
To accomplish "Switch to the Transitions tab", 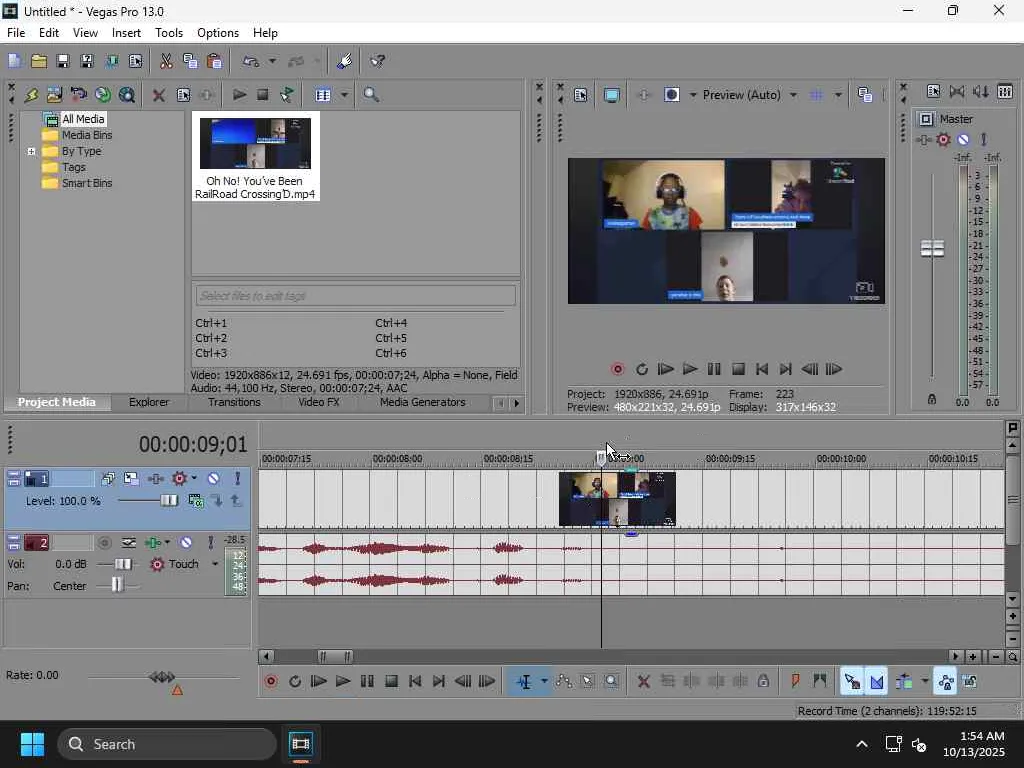I will click(234, 402).
